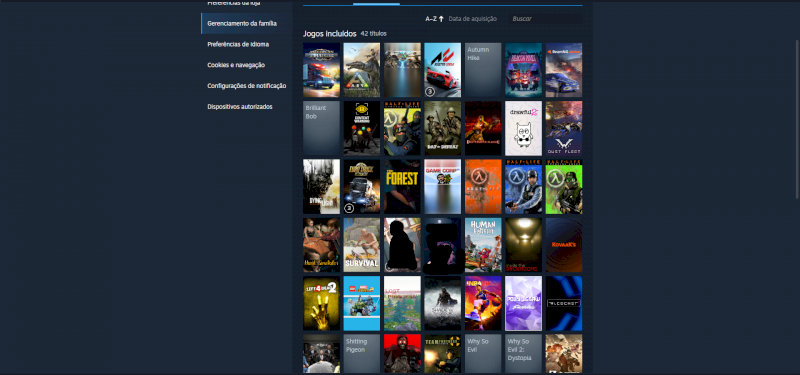Open American Truck Simulator cover
The height and width of the screenshot is (375, 800).
coord(321,70)
